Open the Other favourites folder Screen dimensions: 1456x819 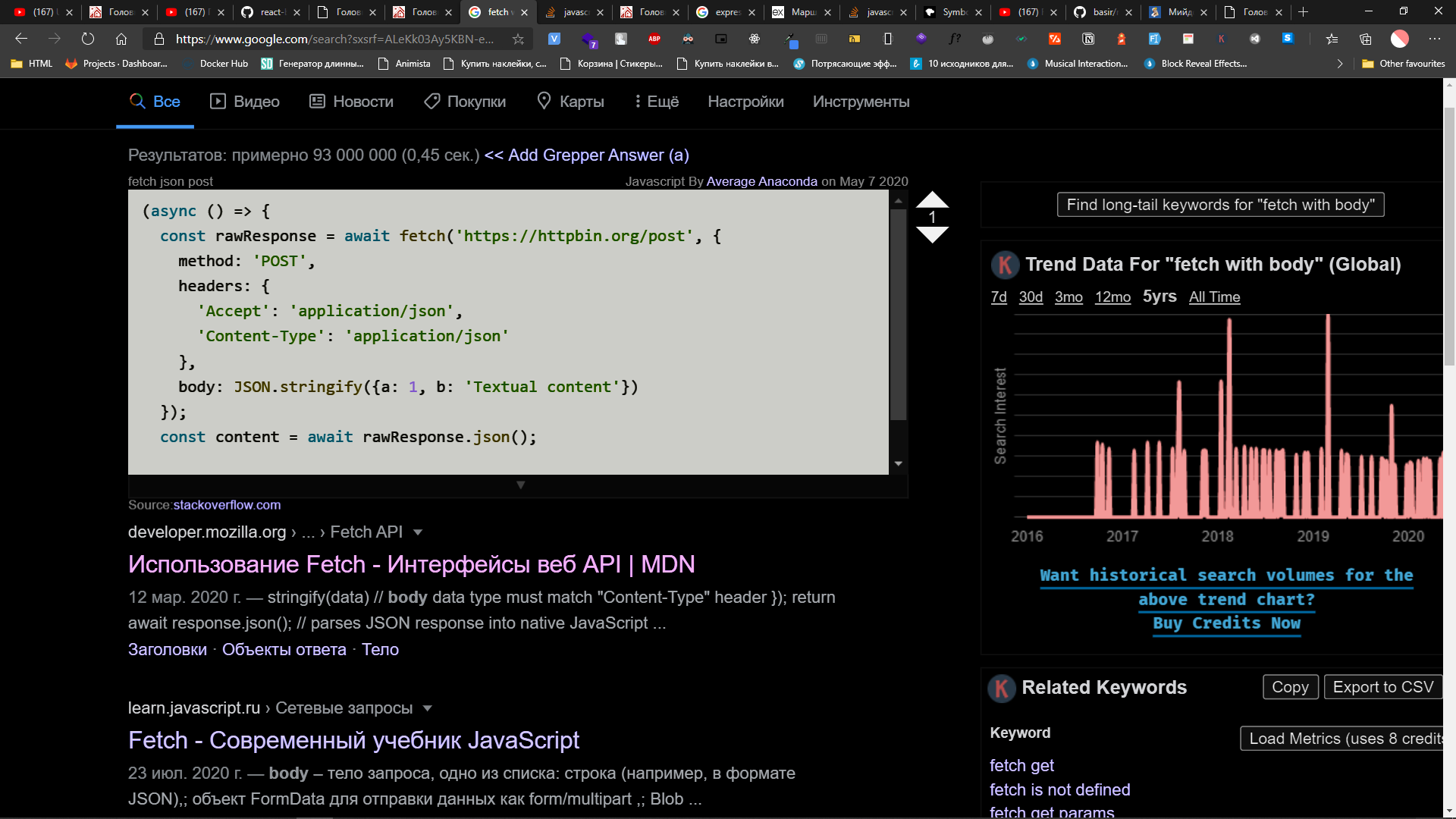[x=1404, y=64]
